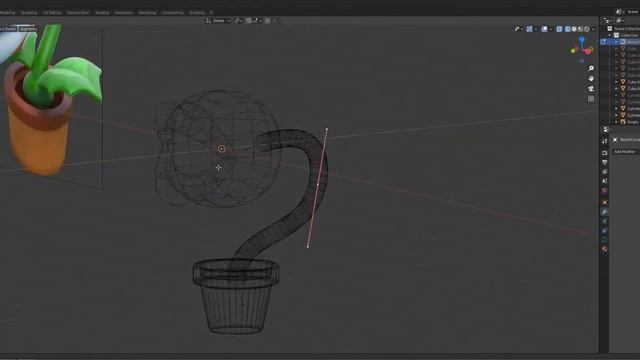640x360 pixels.
Task: Click the Scene name field
Action: 633,12
